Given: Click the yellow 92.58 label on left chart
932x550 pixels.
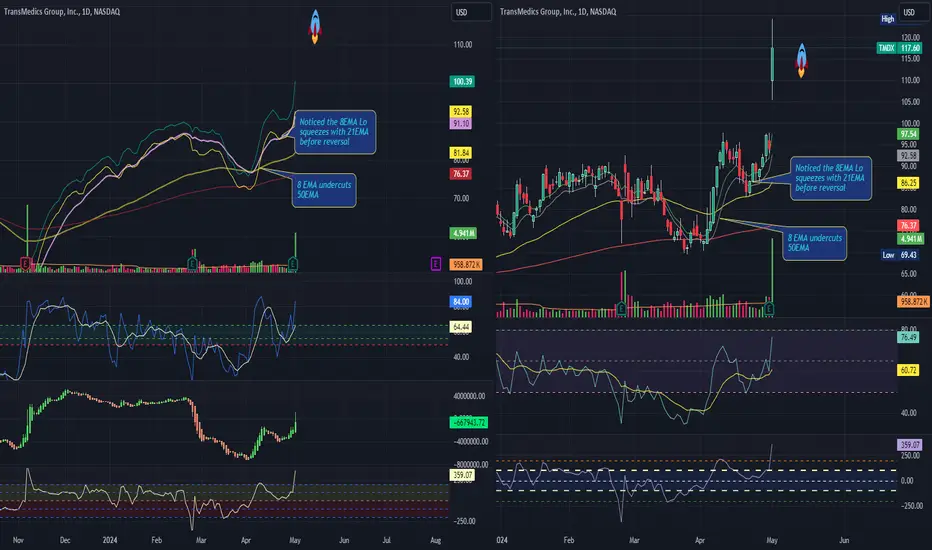Looking at the screenshot, I should pos(461,111).
